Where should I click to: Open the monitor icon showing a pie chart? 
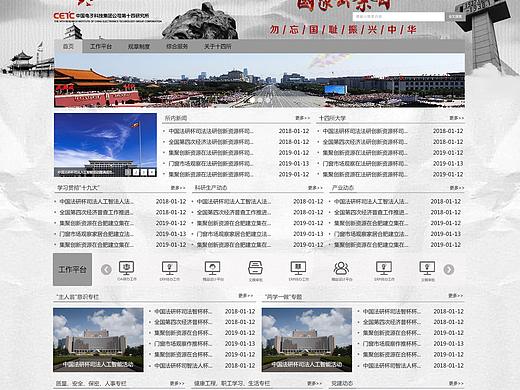(213, 268)
